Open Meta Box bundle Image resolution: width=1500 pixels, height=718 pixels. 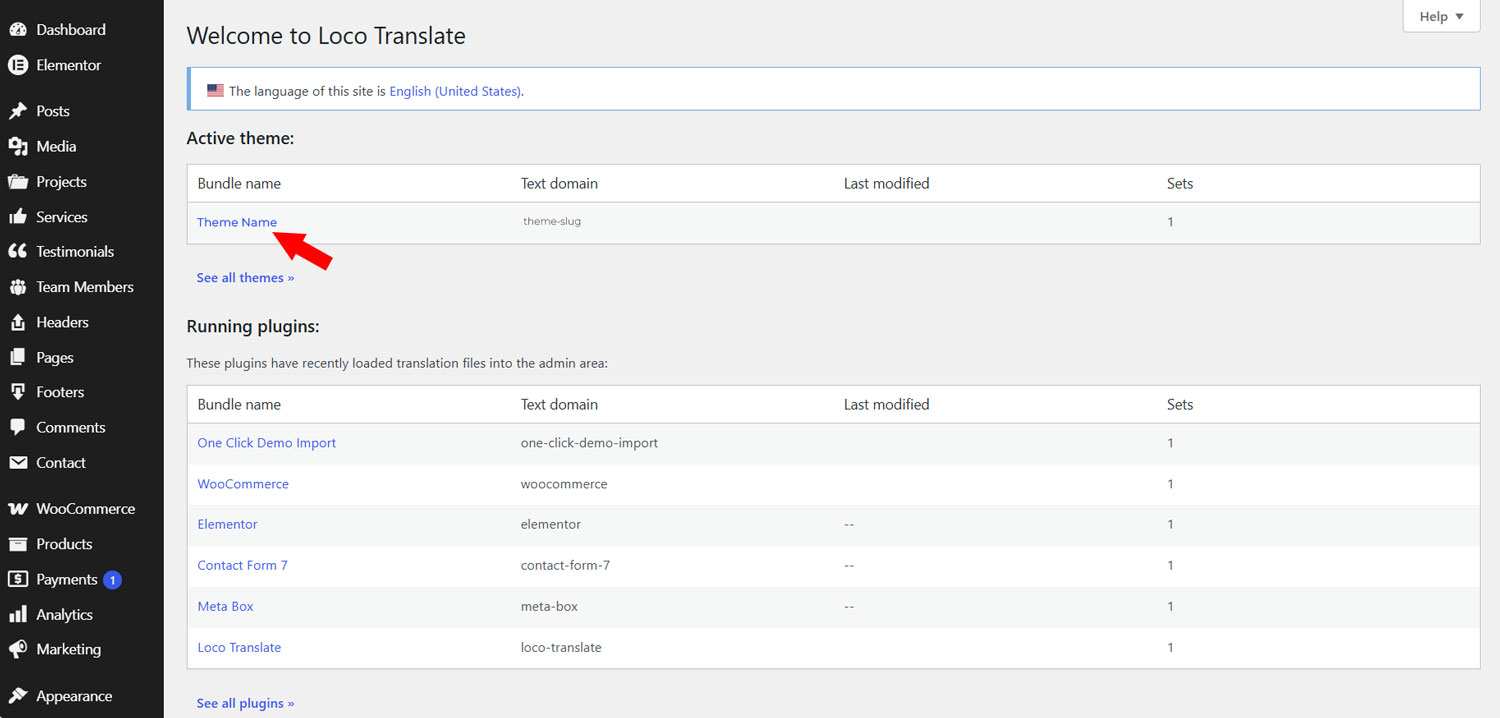225,606
